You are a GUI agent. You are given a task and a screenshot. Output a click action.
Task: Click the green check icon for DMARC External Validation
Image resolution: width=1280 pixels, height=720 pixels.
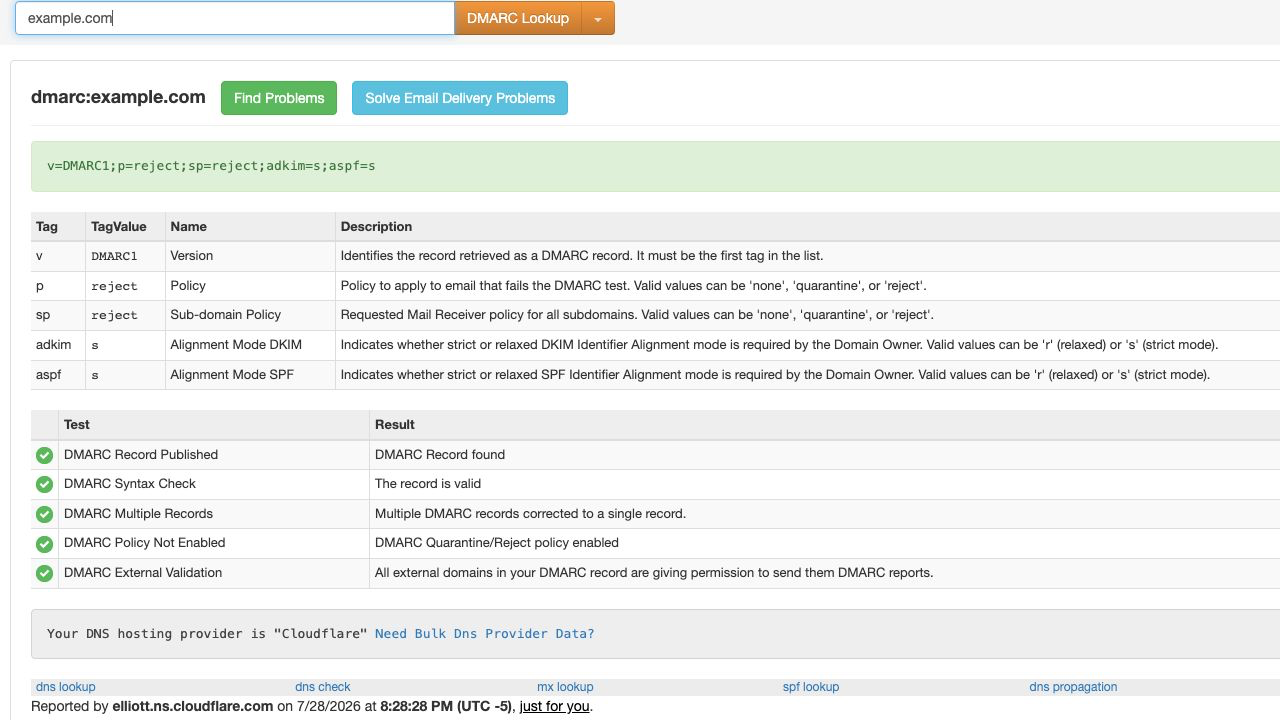point(44,573)
